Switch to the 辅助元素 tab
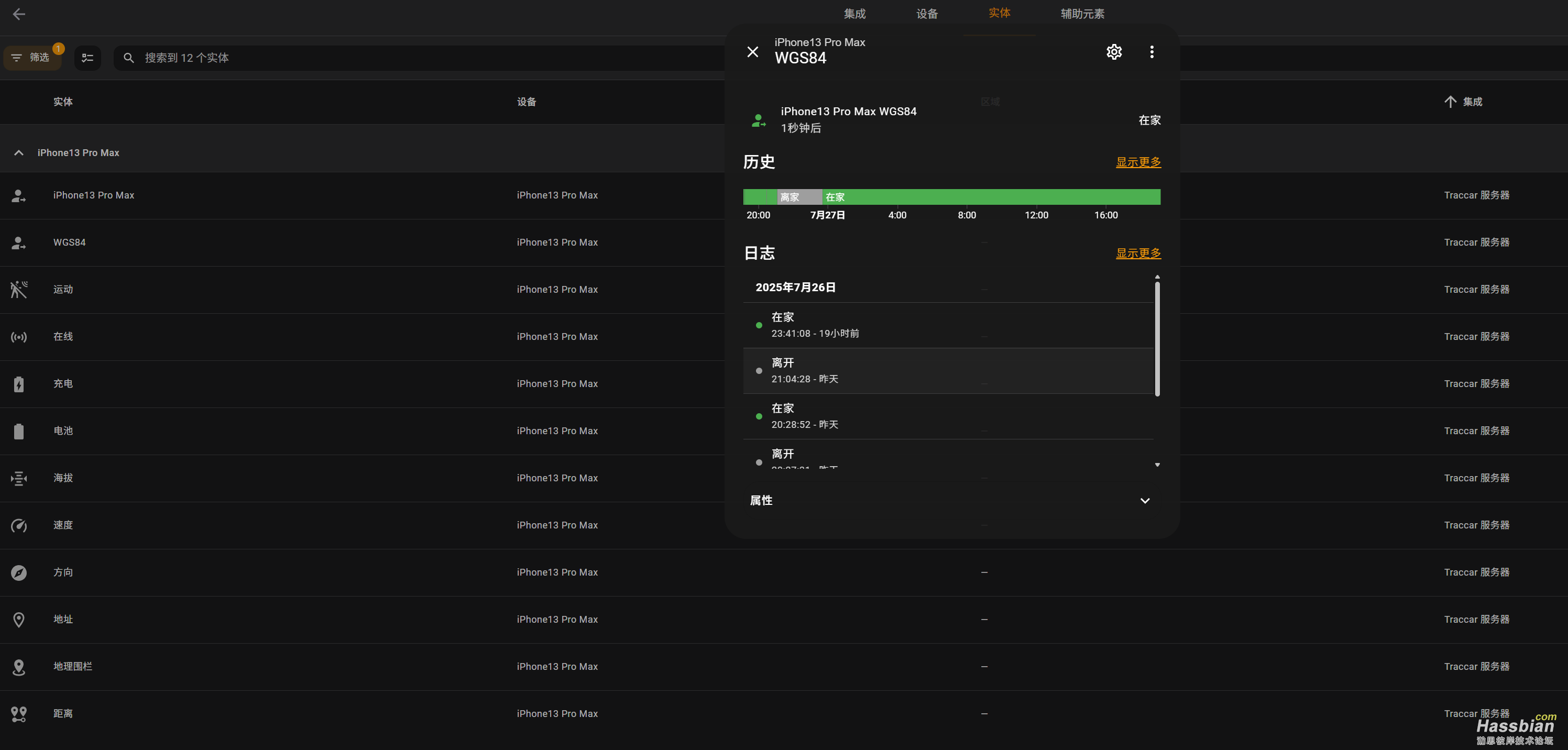Screen dimensions: 1568x750 pyautogui.click(x=1082, y=14)
